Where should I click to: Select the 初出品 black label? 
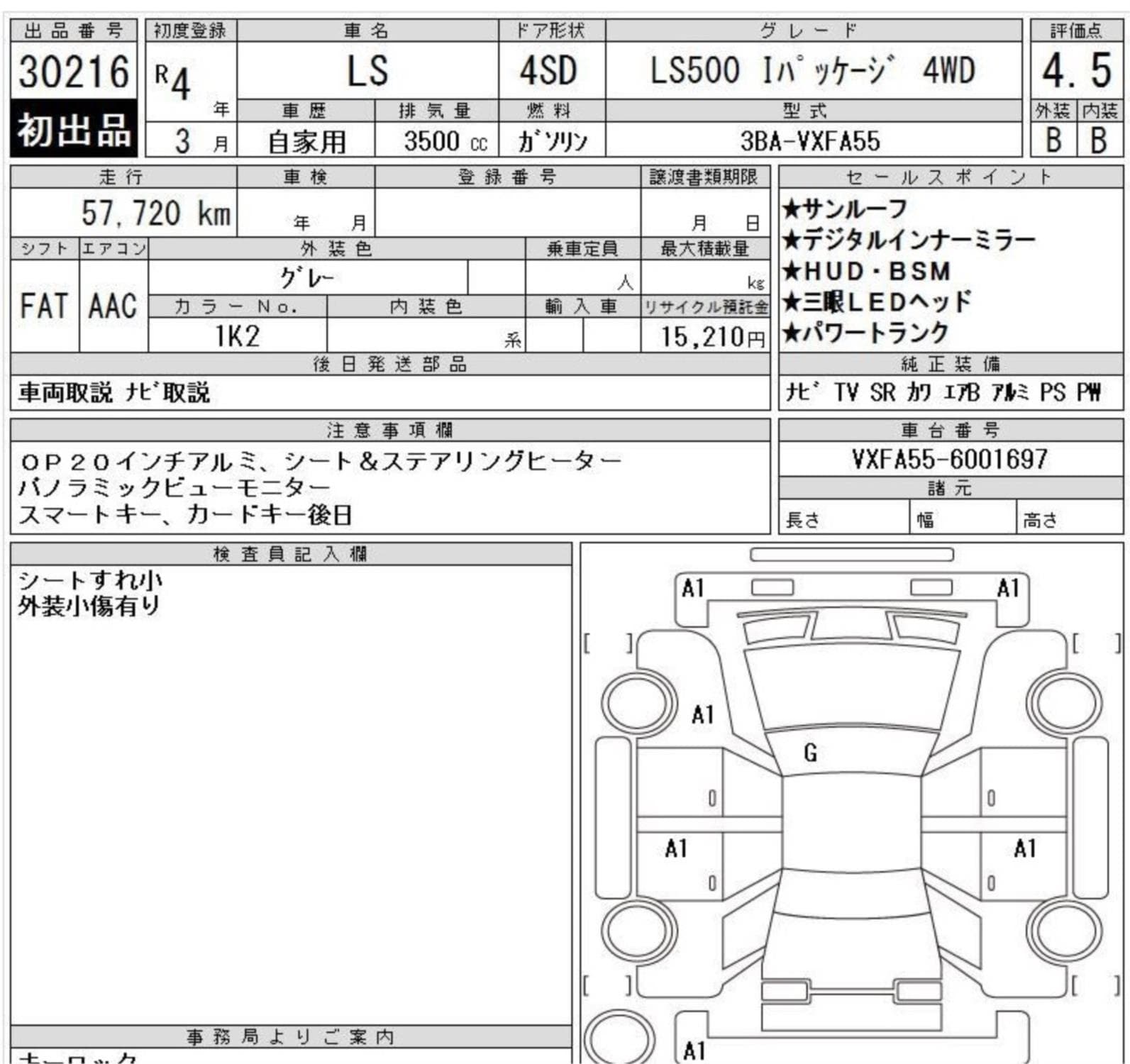tap(74, 130)
